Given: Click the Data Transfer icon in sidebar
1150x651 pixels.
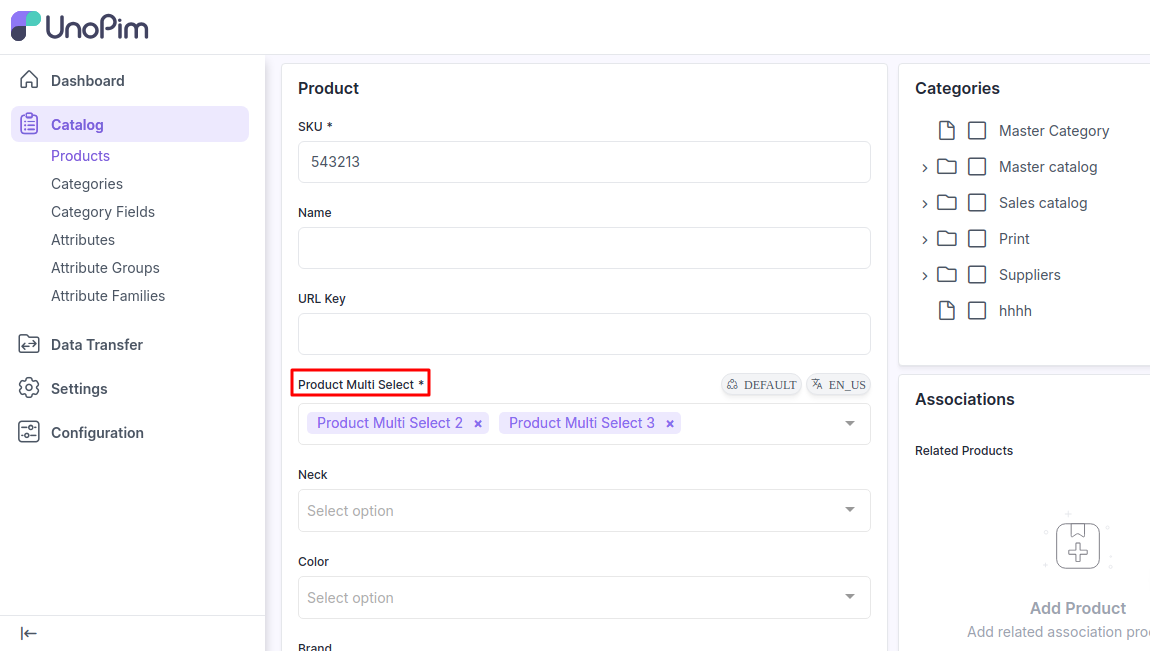Looking at the screenshot, I should (29, 344).
